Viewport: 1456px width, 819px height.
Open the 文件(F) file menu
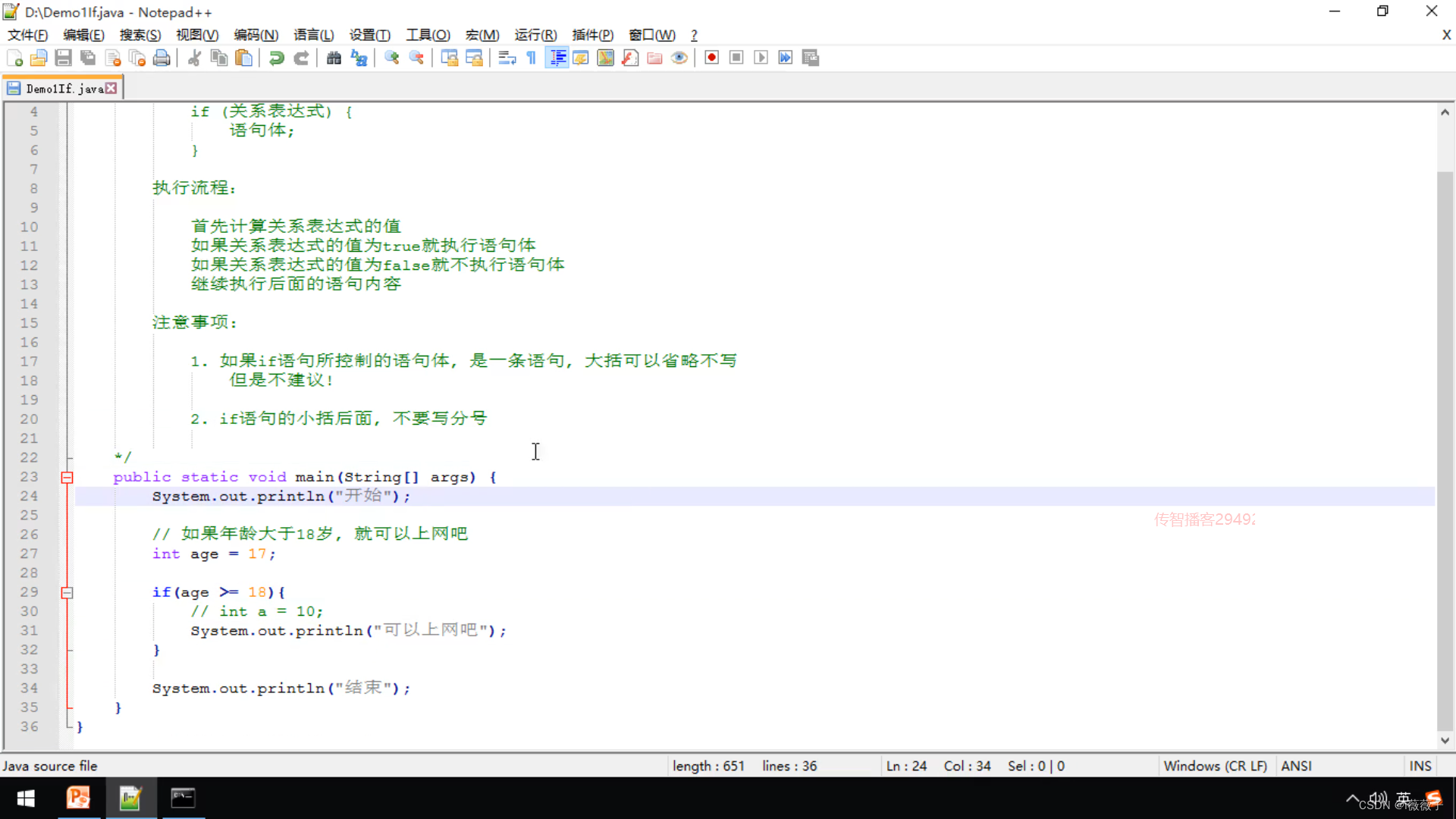(27, 35)
